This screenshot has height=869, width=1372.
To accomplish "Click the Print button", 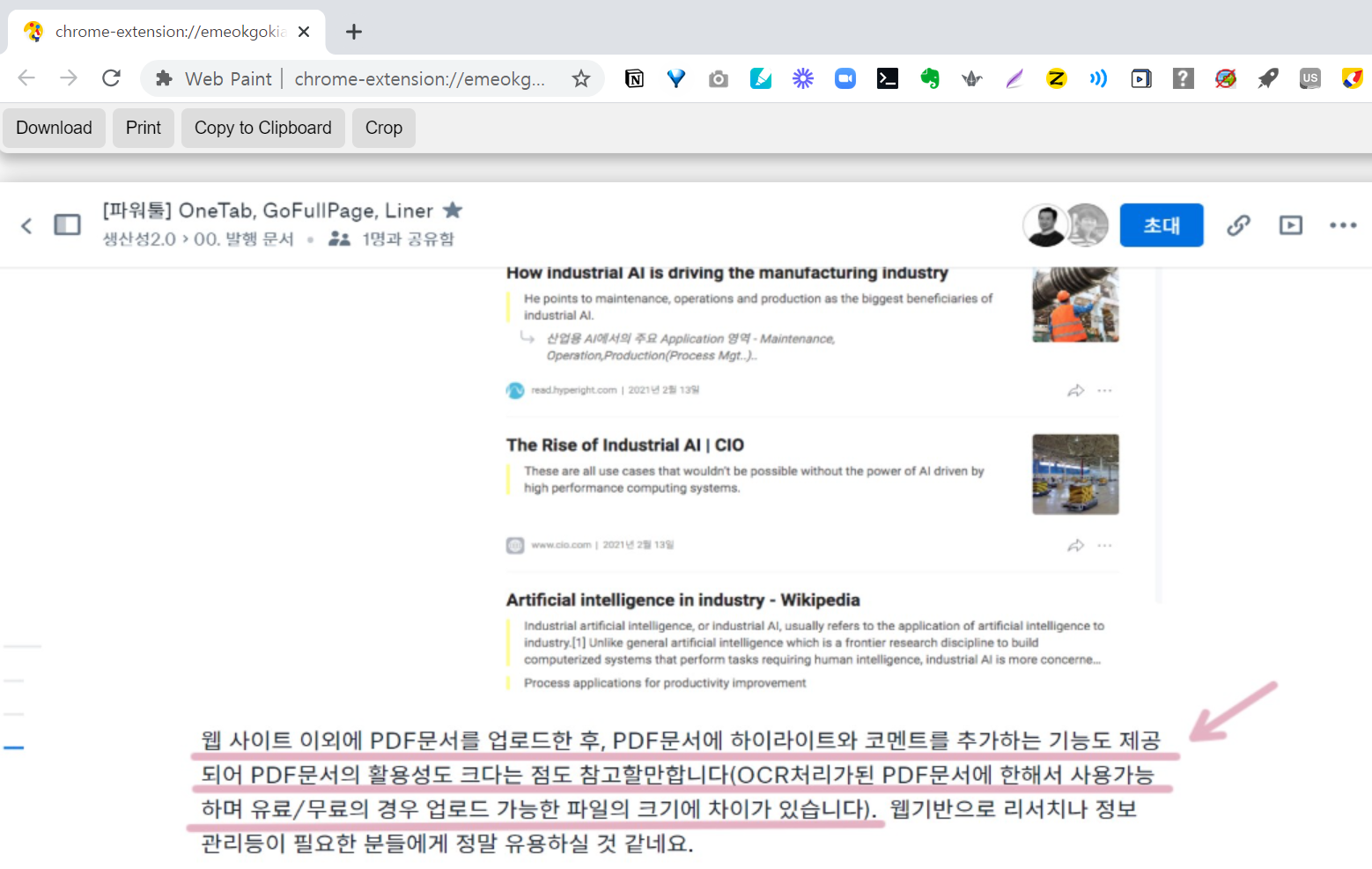I will [x=144, y=128].
